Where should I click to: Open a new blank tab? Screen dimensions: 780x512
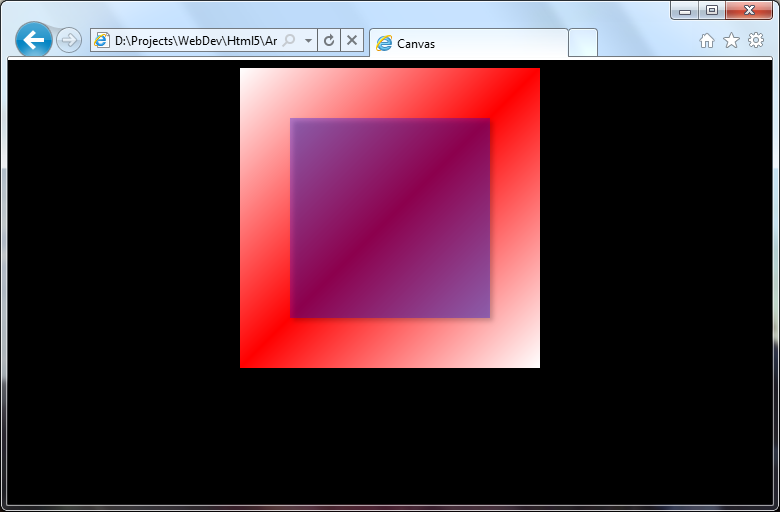click(583, 43)
